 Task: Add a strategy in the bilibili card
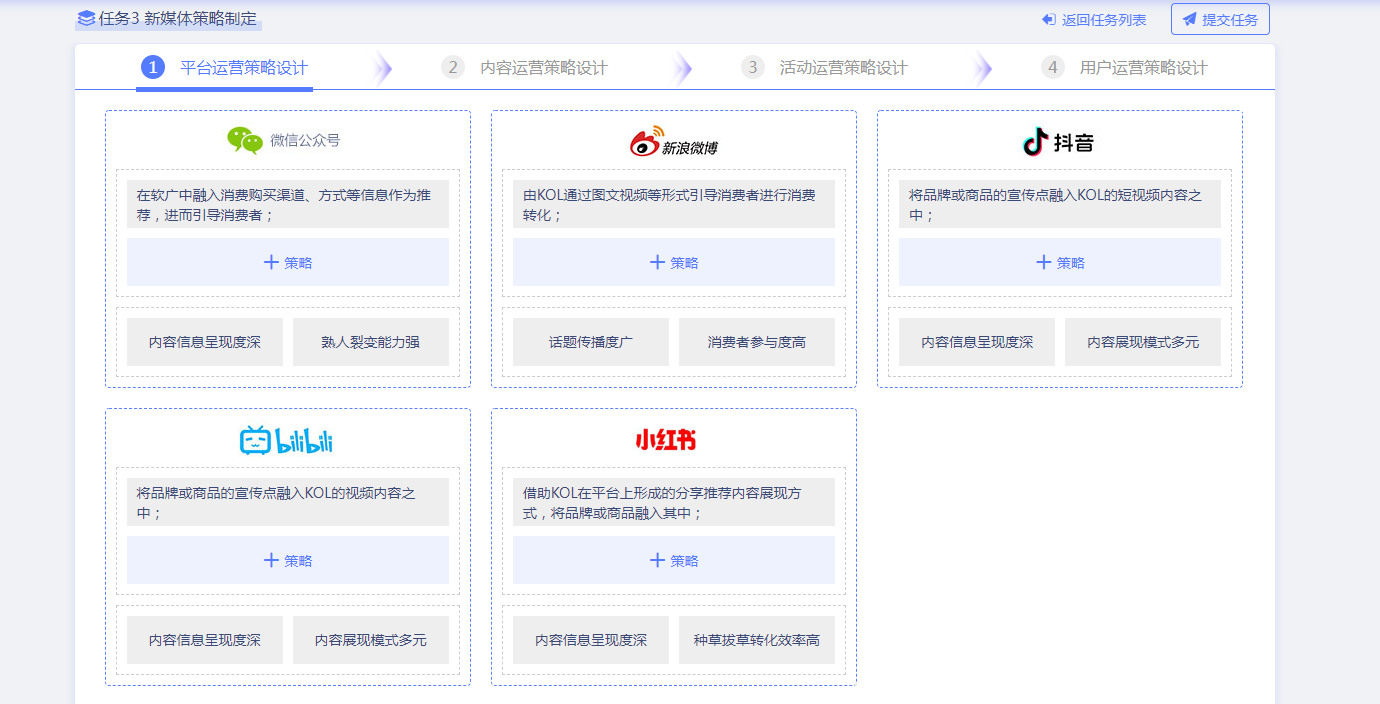pos(288,560)
